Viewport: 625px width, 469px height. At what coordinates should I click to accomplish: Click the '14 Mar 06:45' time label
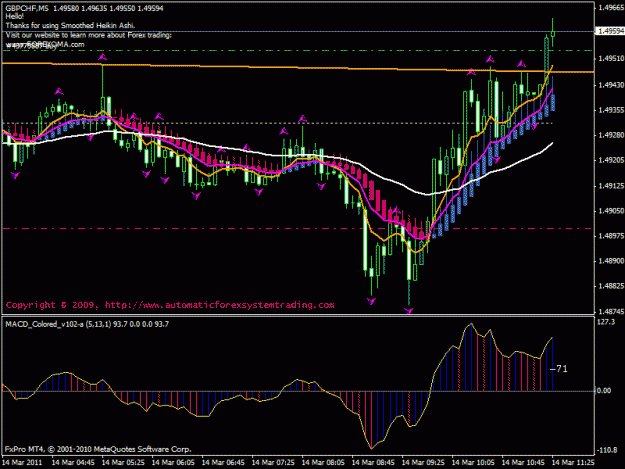223,463
